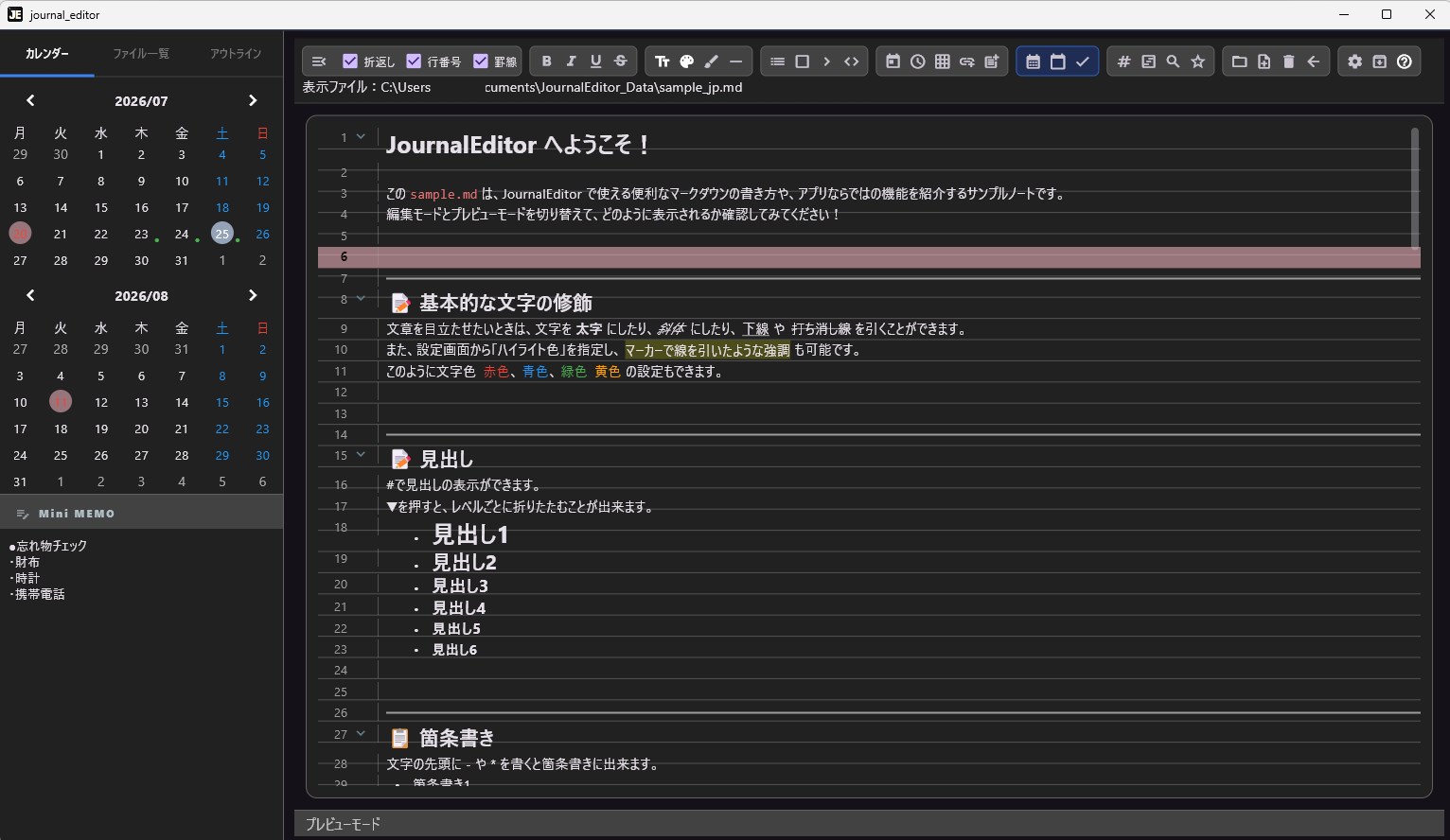Open the color palette icon
1450x840 pixels.
pyautogui.click(x=686, y=61)
